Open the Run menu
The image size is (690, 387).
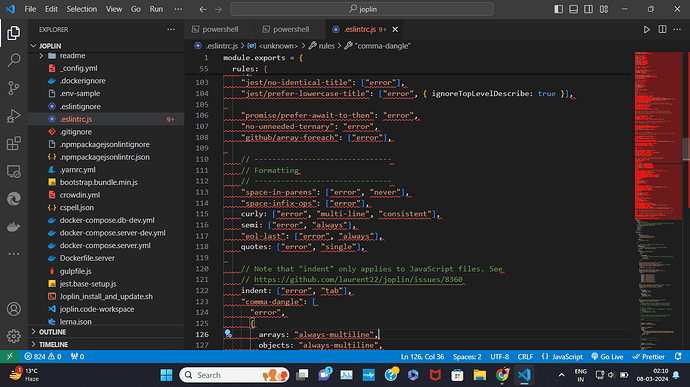tap(156, 9)
